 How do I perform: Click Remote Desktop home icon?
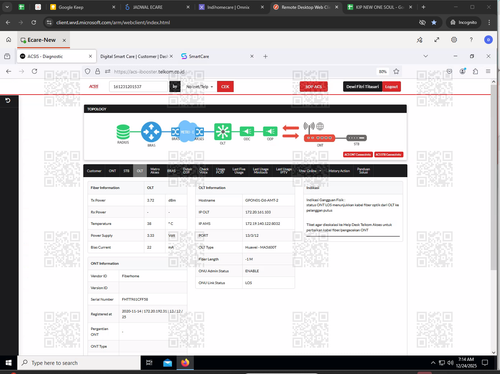pyautogui.click(x=9, y=40)
